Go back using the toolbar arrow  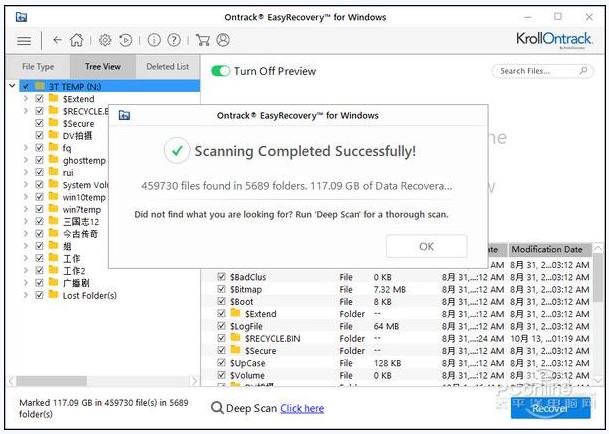[57, 40]
